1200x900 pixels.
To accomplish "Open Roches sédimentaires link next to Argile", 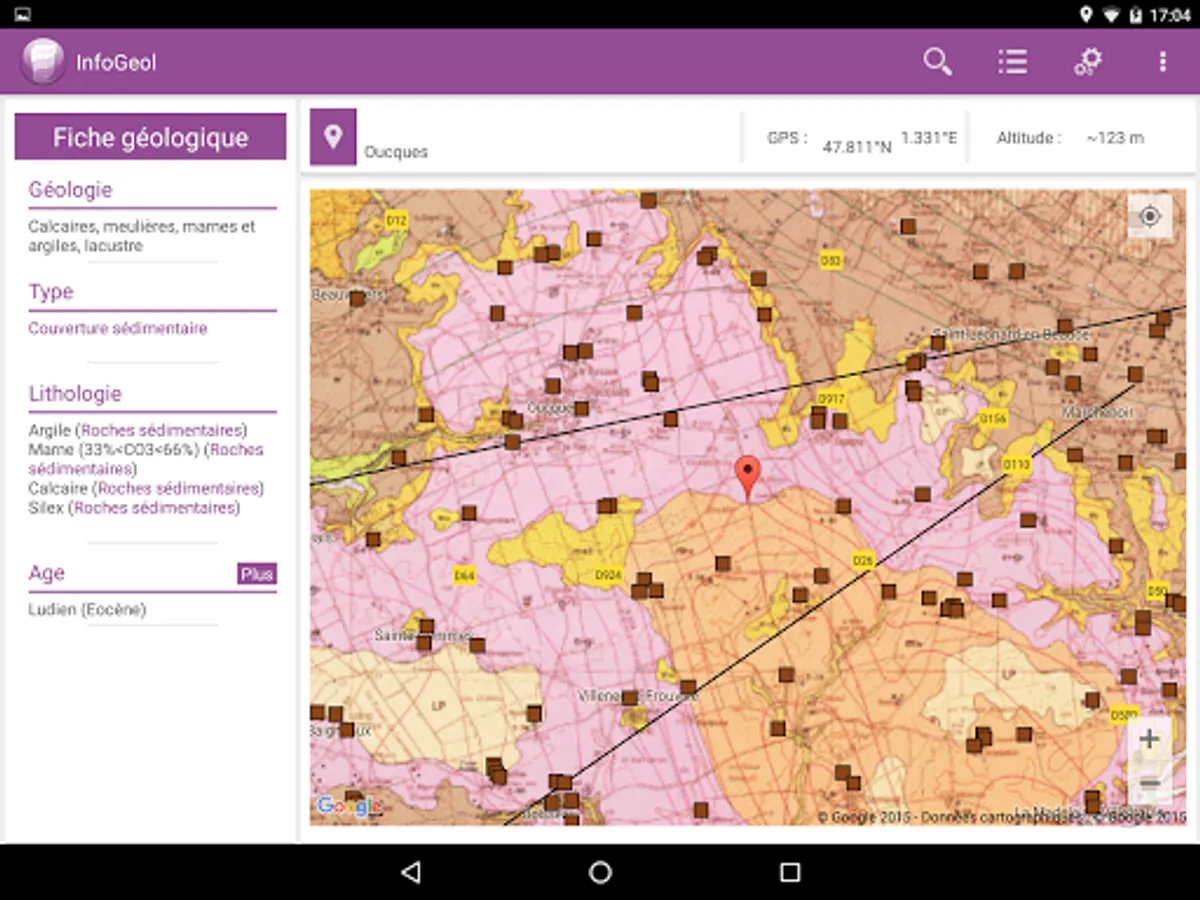I will (162, 430).
